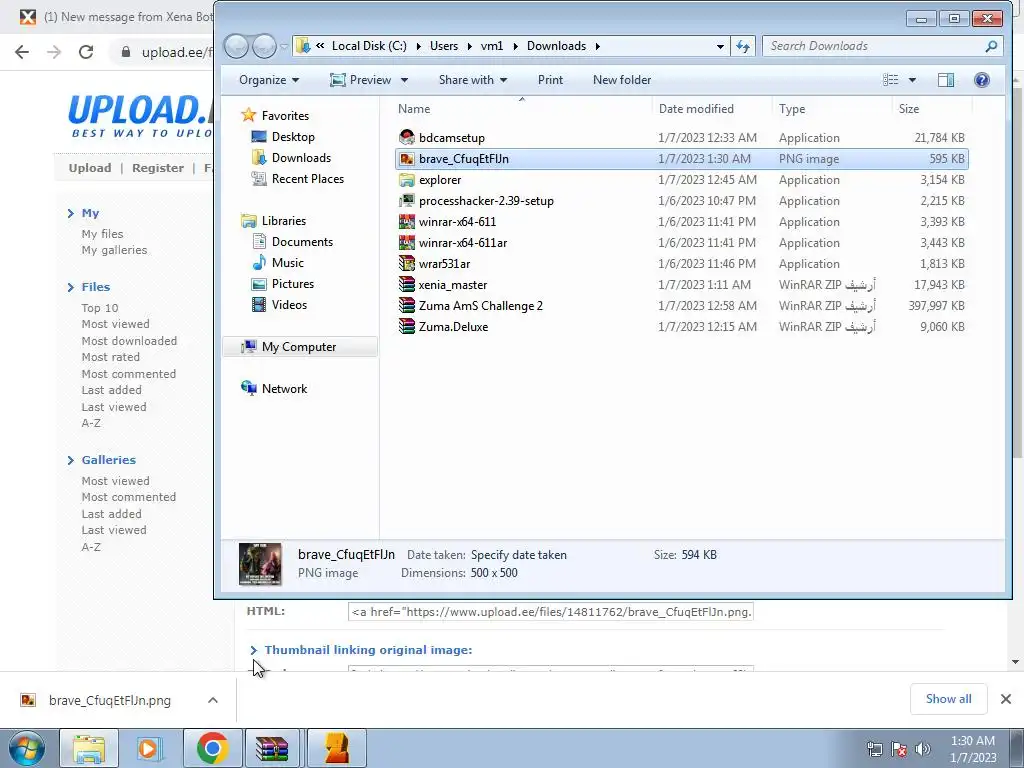Open Chrome from the taskbar
1024x768 pixels.
tap(212, 748)
